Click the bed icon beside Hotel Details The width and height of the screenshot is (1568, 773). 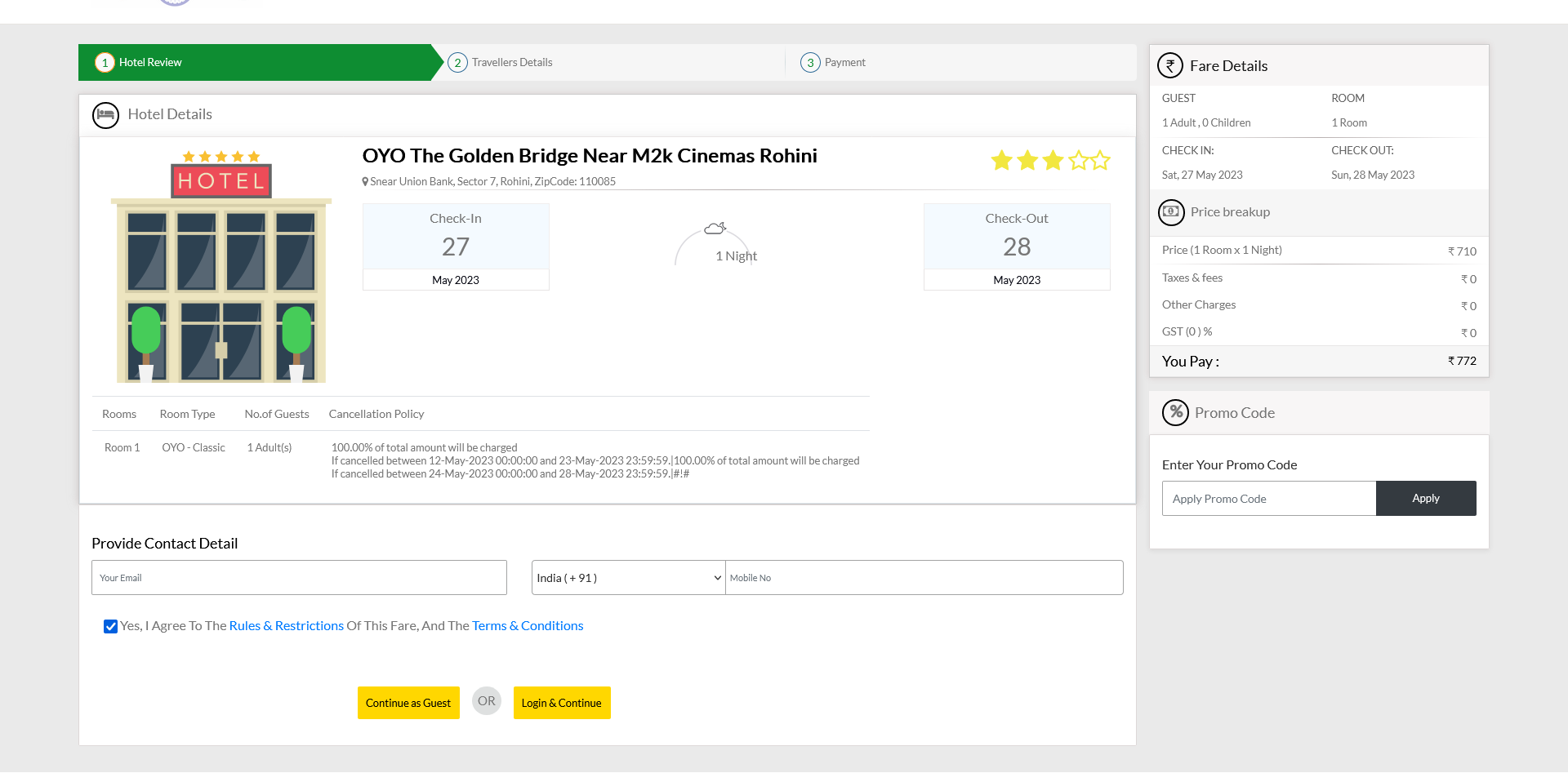[105, 115]
